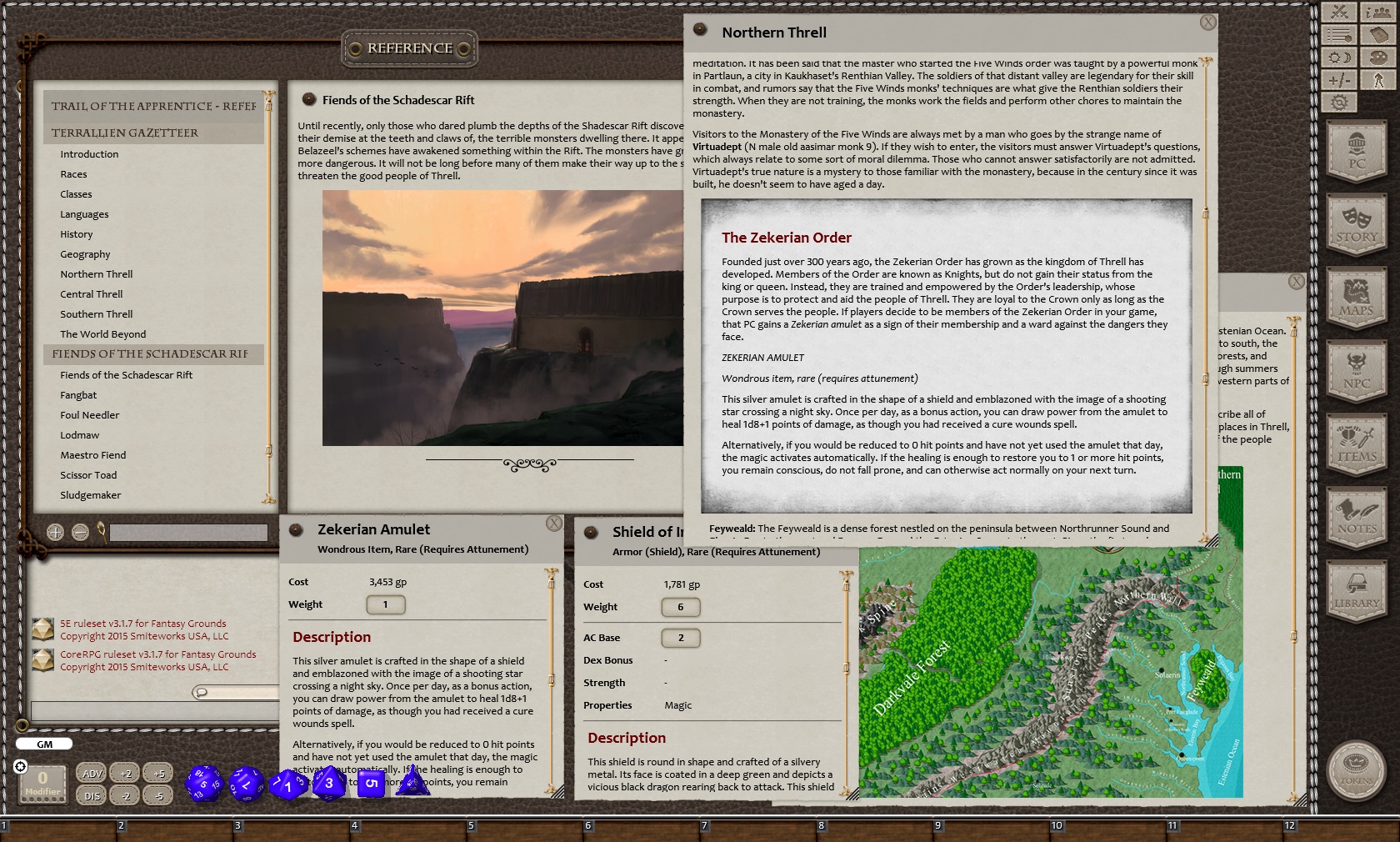
Task: Collapse the Terrallien Gazetteer section
Action: [124, 133]
